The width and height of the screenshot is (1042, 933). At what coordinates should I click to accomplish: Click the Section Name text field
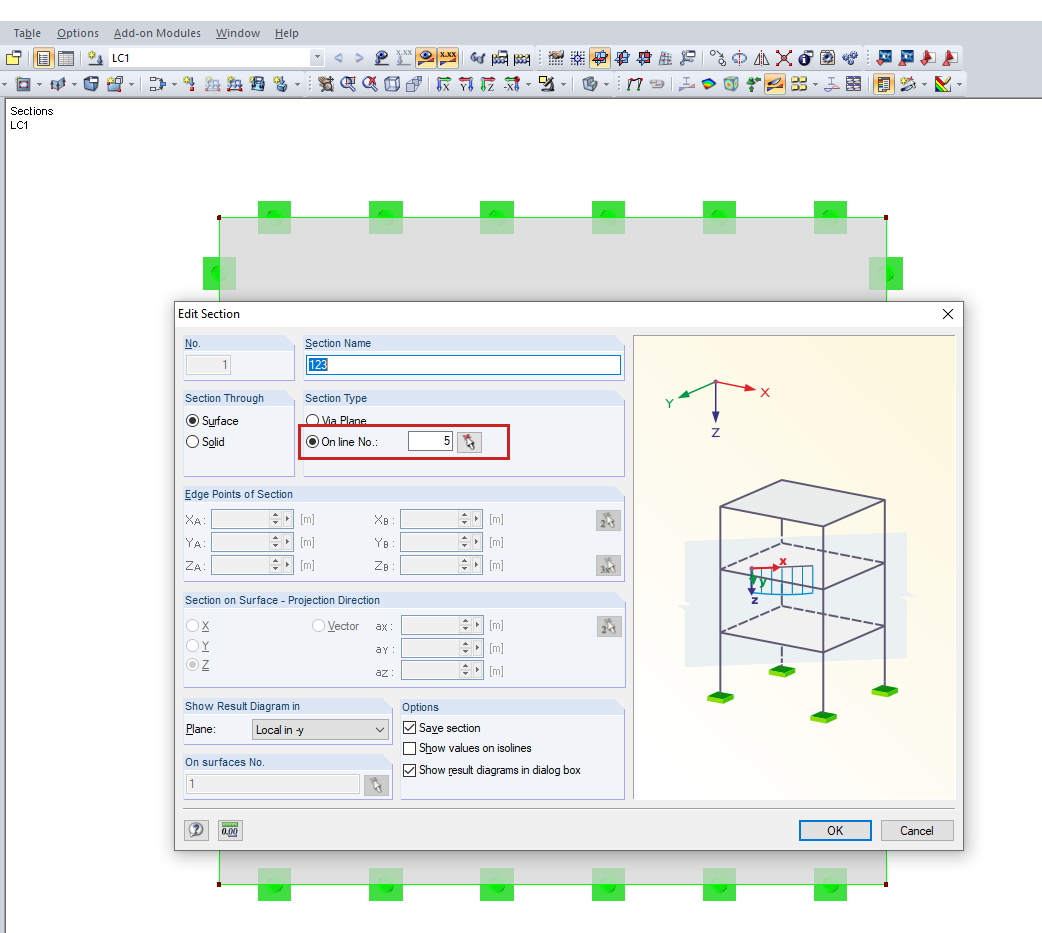coord(463,364)
